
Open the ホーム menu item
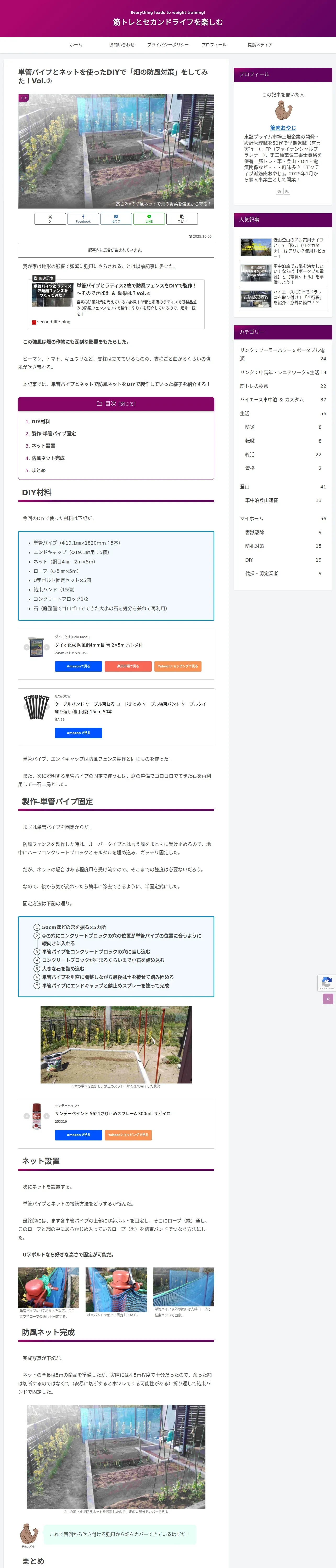[x=76, y=44]
